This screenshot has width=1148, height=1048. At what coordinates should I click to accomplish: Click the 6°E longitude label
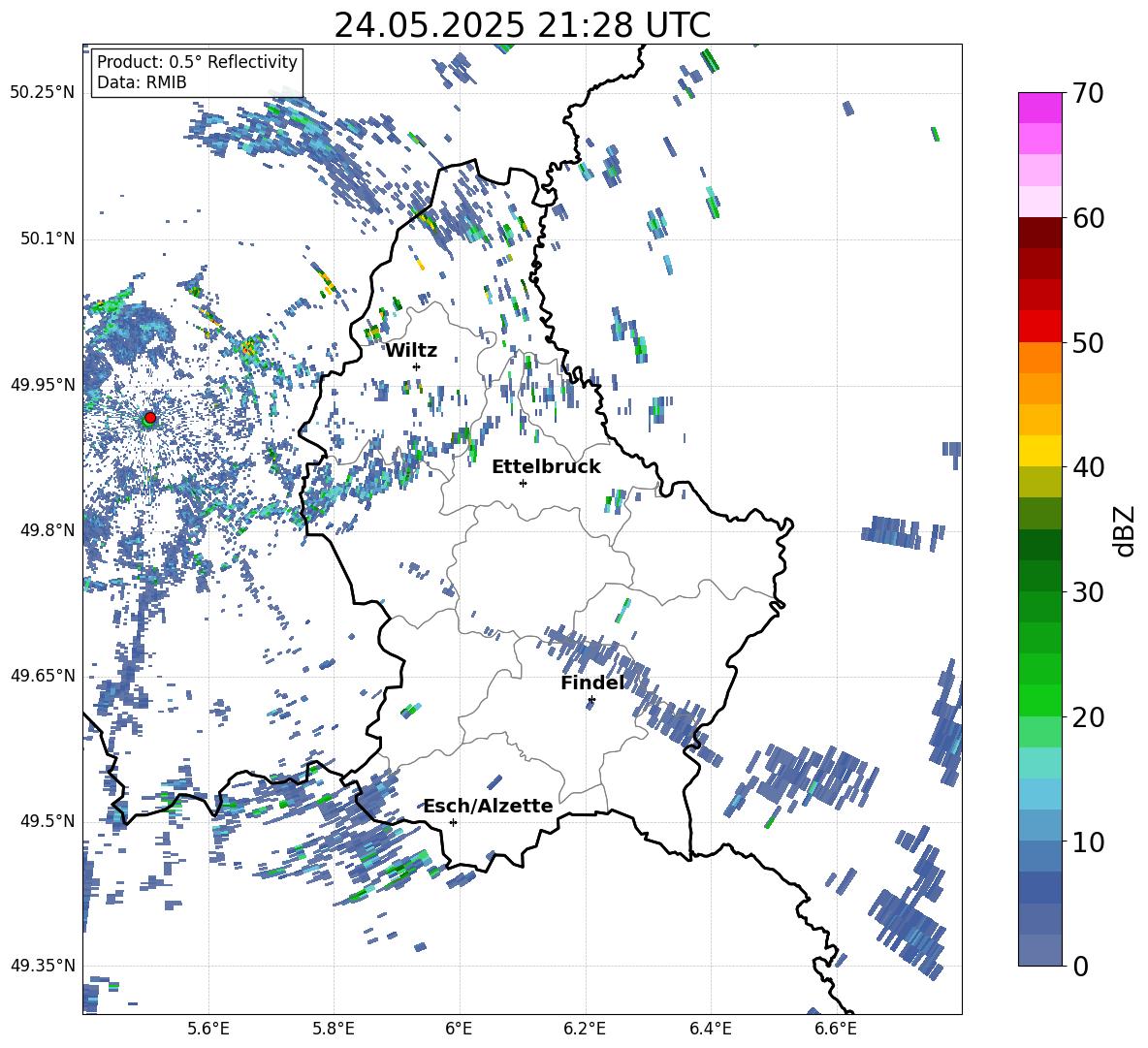(459, 1029)
